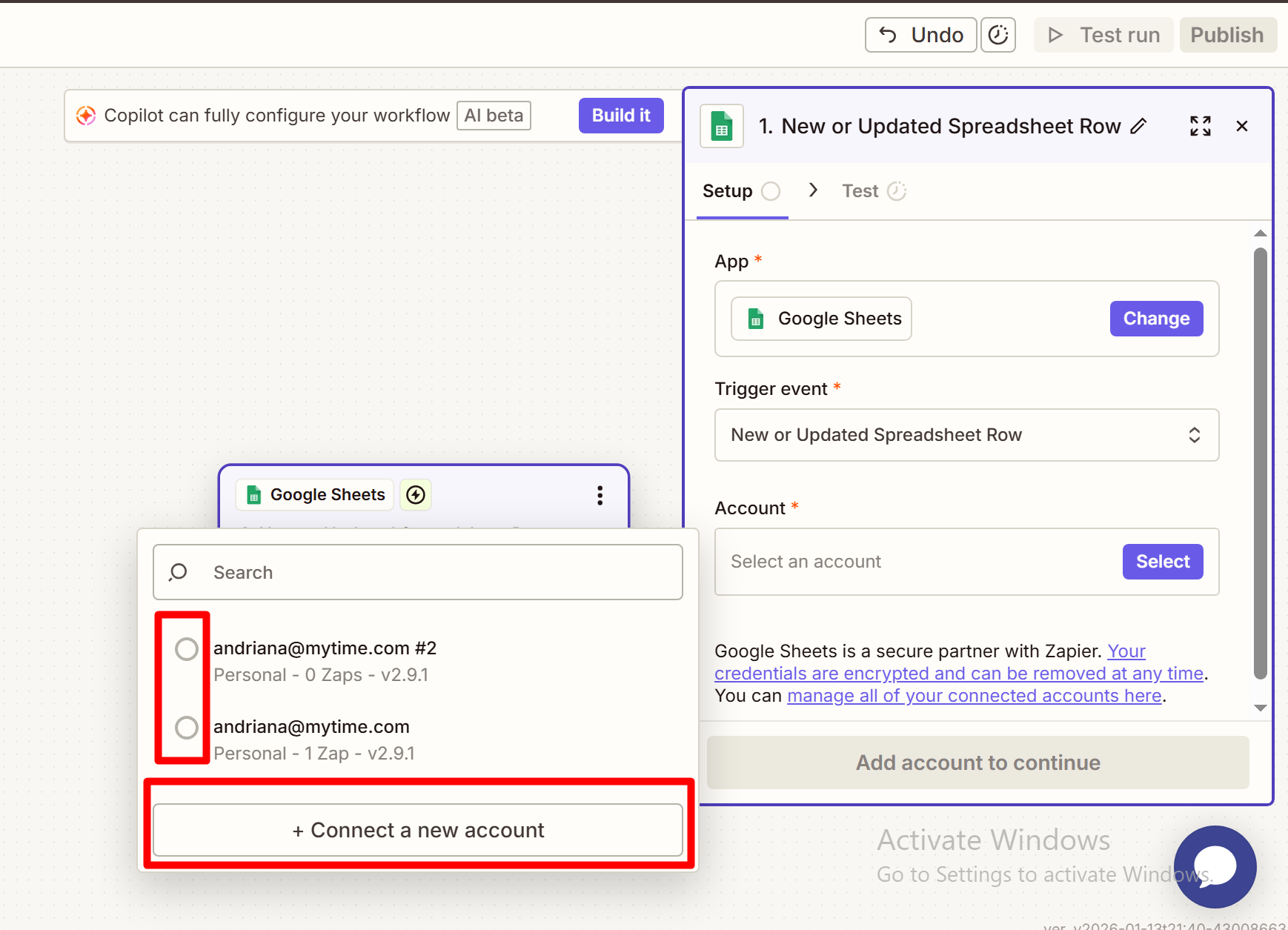Expand the step panel to fullscreen

coord(1201,126)
